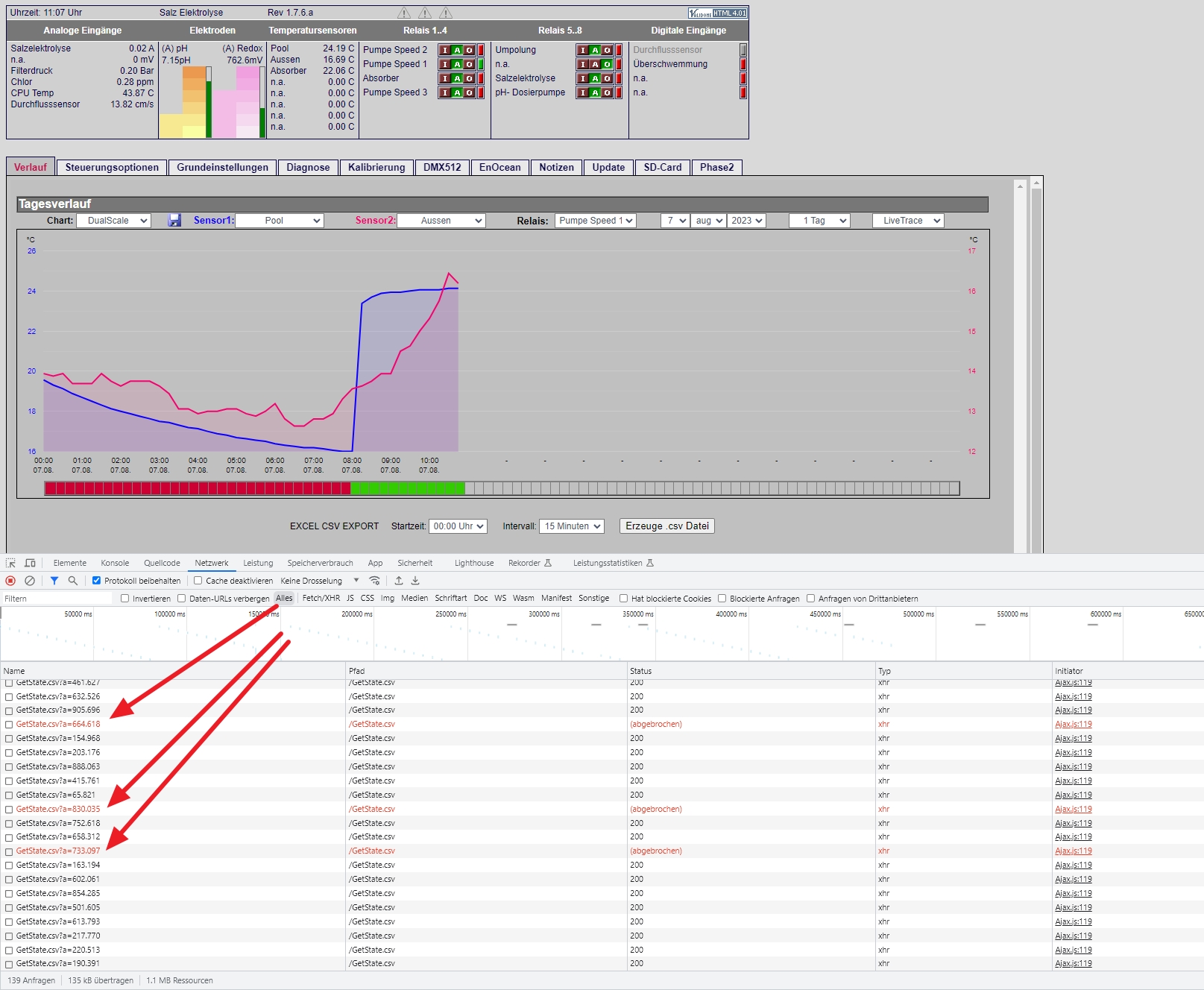This screenshot has width=1204, height=990.
Task: Check Blockierte Anfragen option
Action: (722, 599)
